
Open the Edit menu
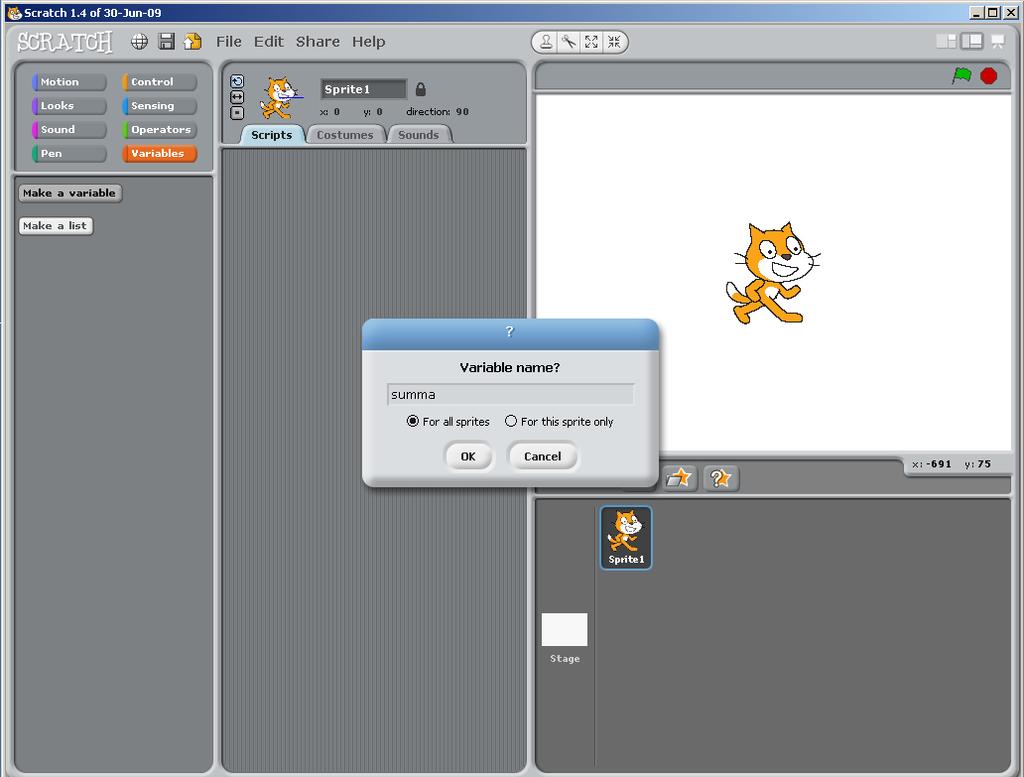268,42
